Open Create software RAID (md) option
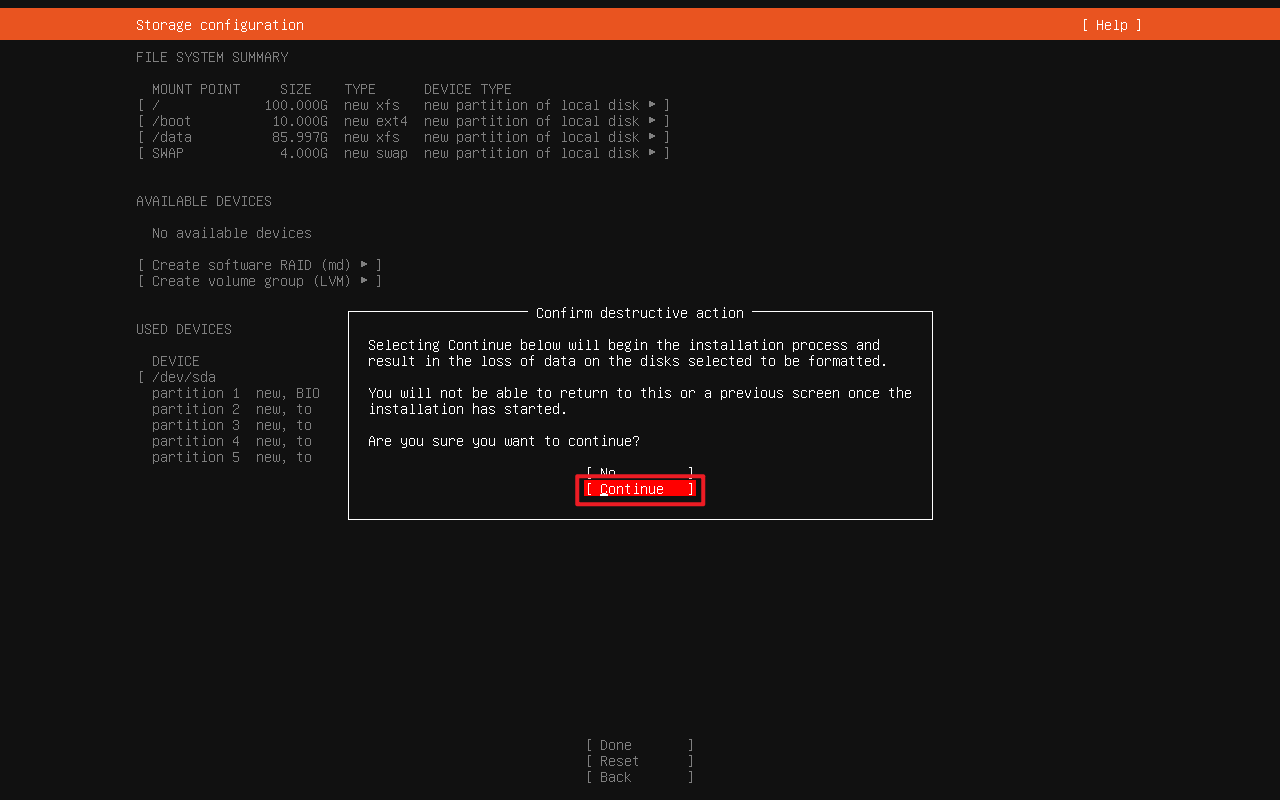The image size is (1280, 800). click(260, 265)
